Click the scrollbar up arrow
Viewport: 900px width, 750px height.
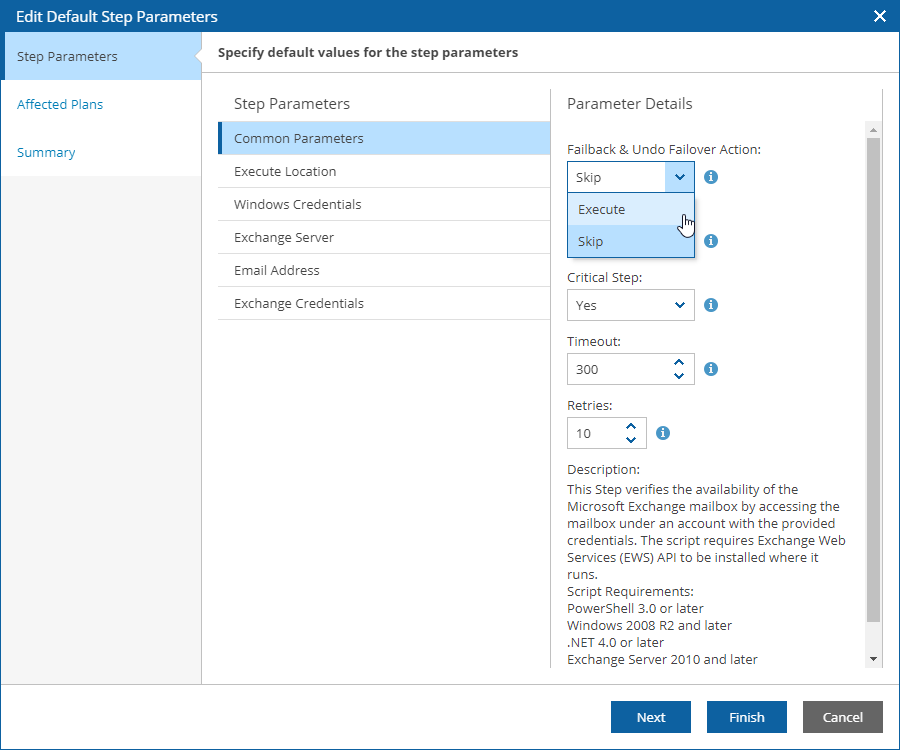pos(873,130)
